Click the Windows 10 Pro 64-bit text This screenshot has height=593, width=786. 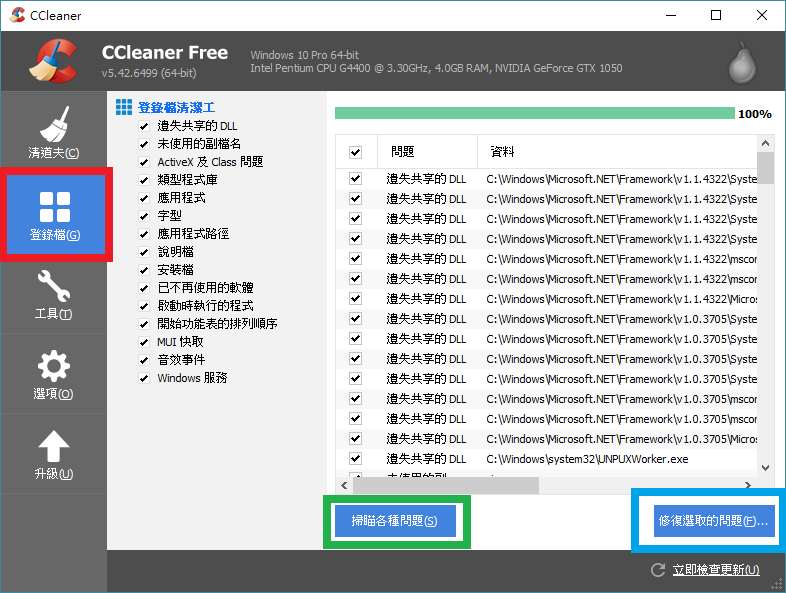pos(305,55)
